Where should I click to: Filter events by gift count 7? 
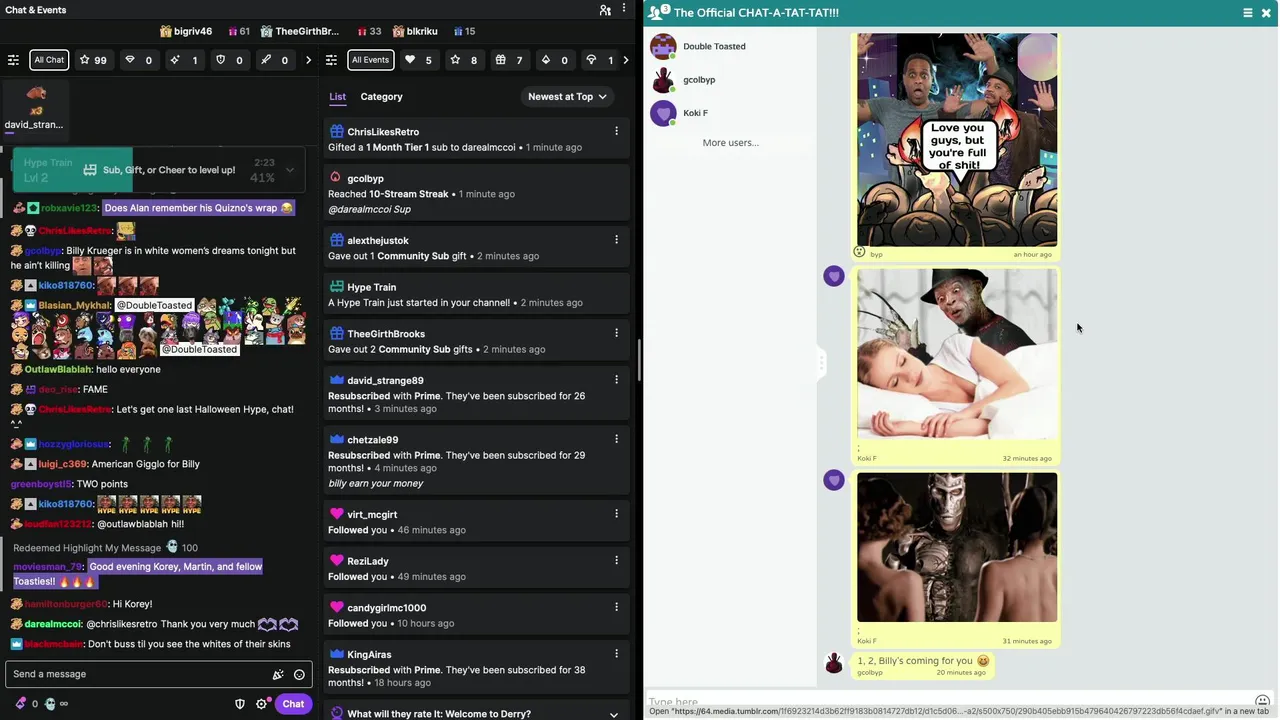[509, 60]
